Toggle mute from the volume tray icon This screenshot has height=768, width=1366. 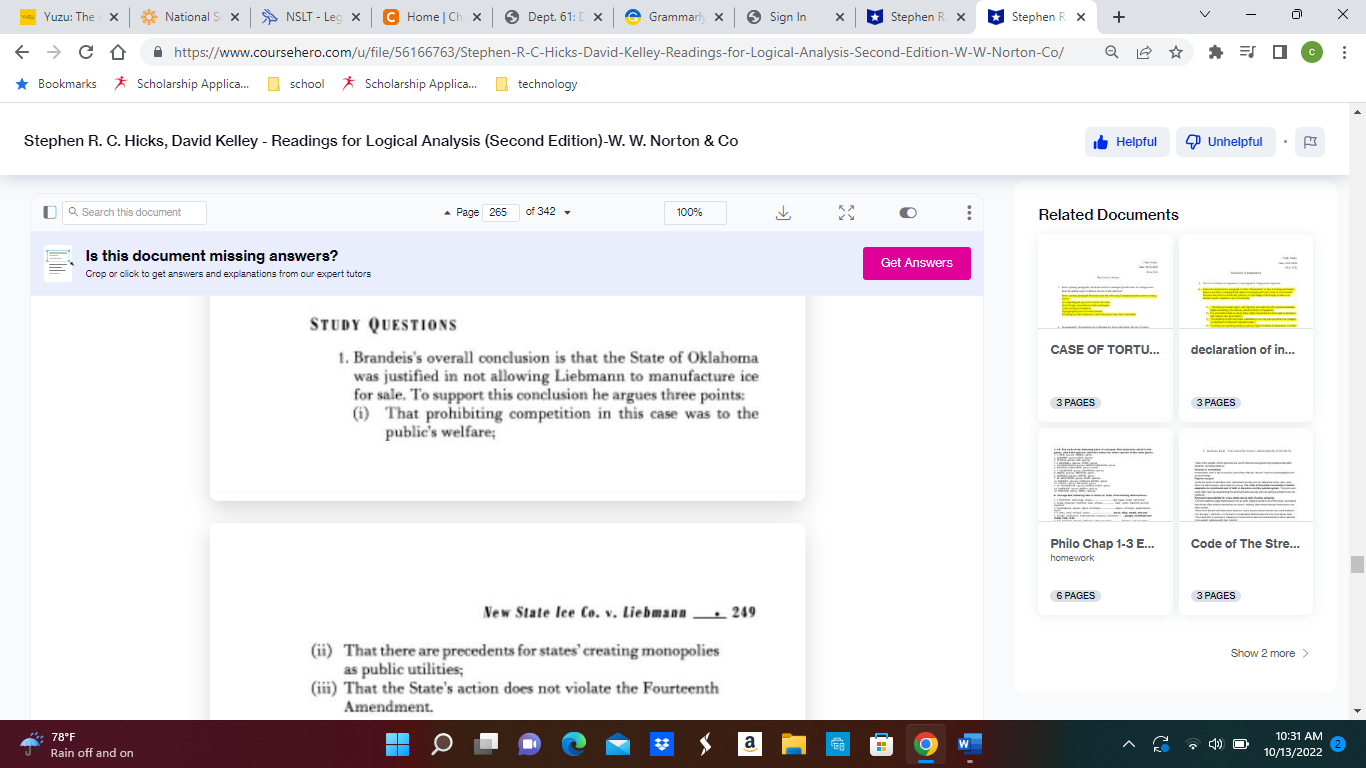[1215, 743]
